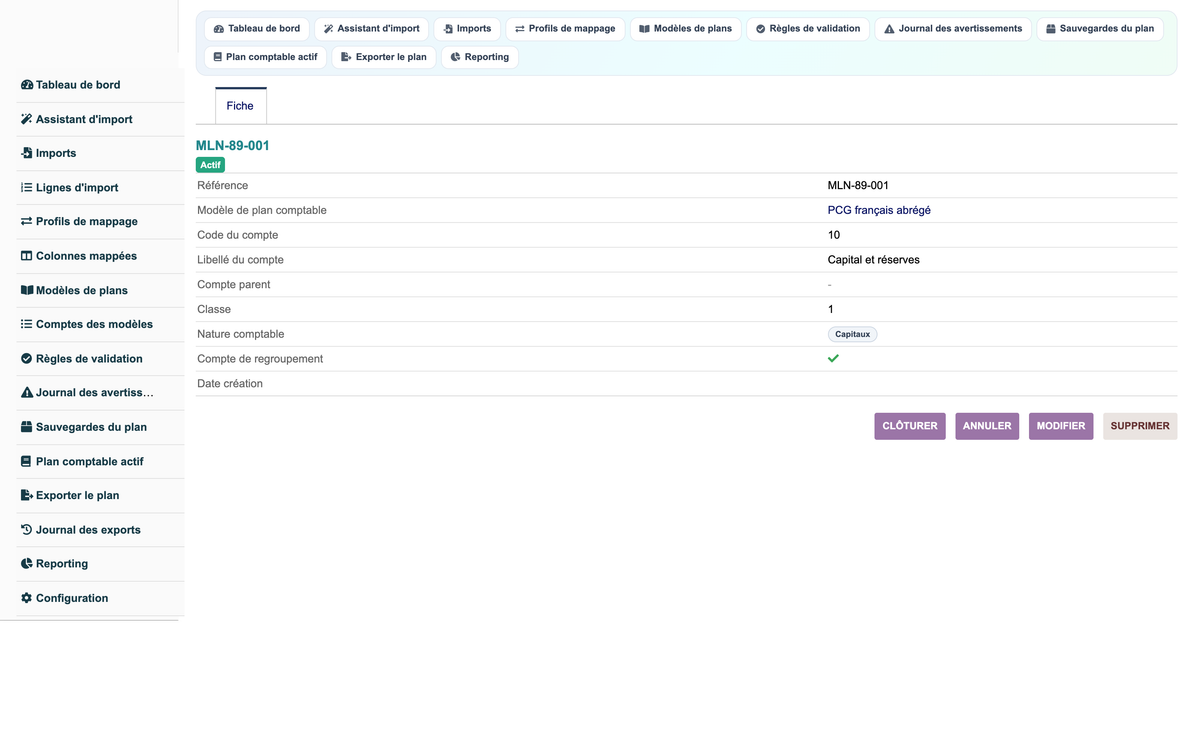Click the Nature comptable label
Image resolution: width=1200 pixels, height=743 pixels.
tap(241, 334)
